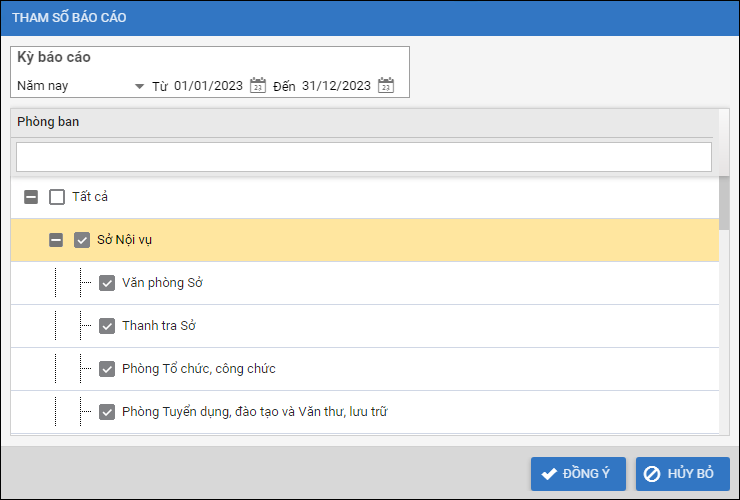The image size is (740, 500).
Task: Uncheck Phòng Tổ chức, công chức checkbox
Action: (x=107, y=369)
